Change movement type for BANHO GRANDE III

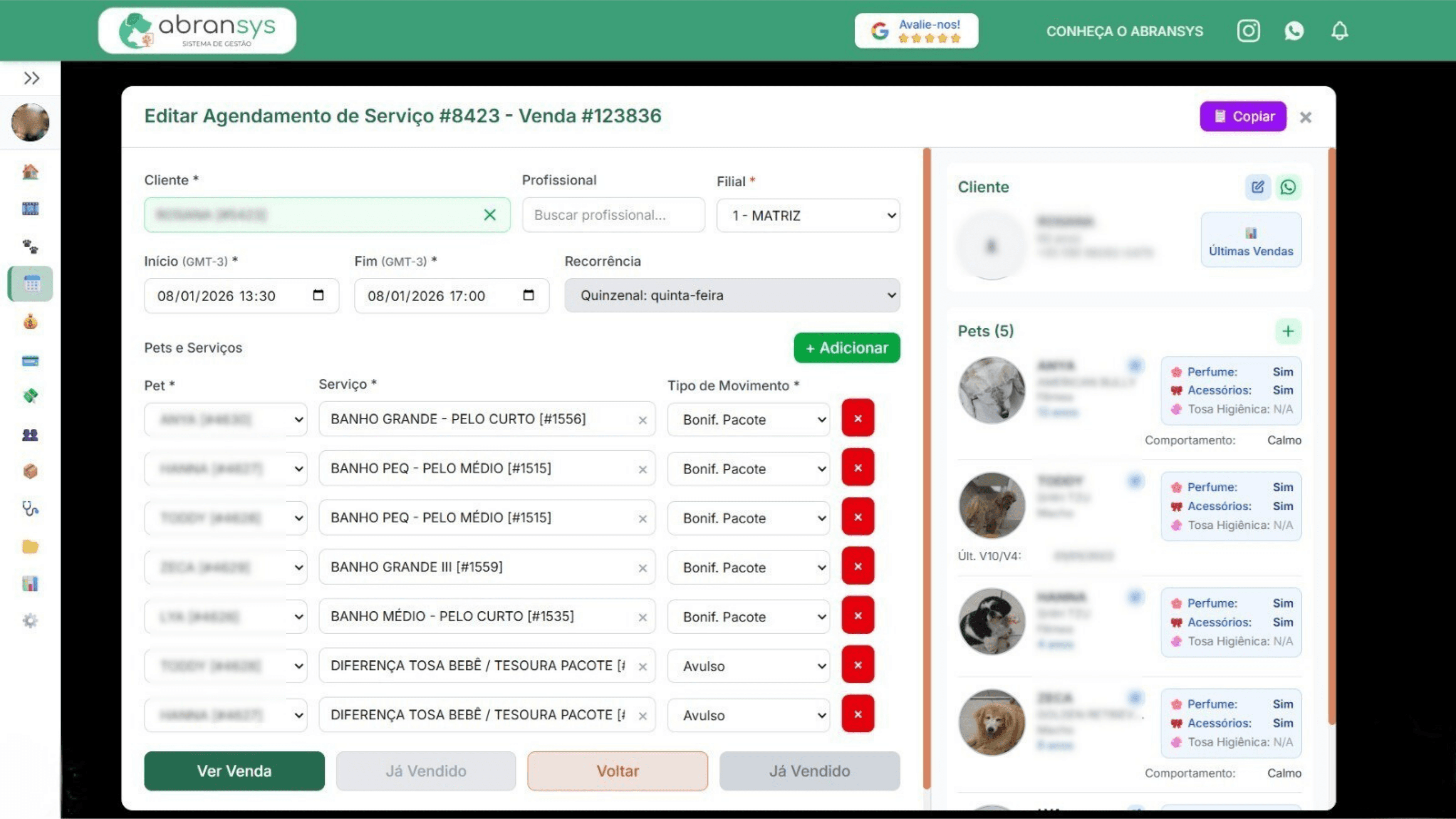click(748, 567)
